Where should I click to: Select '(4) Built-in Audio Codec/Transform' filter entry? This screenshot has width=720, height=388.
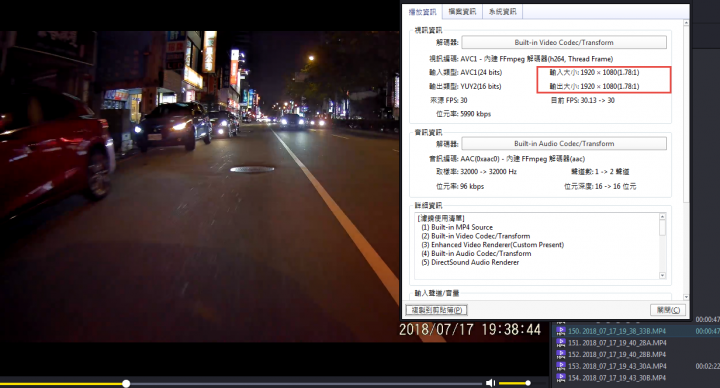[476, 253]
